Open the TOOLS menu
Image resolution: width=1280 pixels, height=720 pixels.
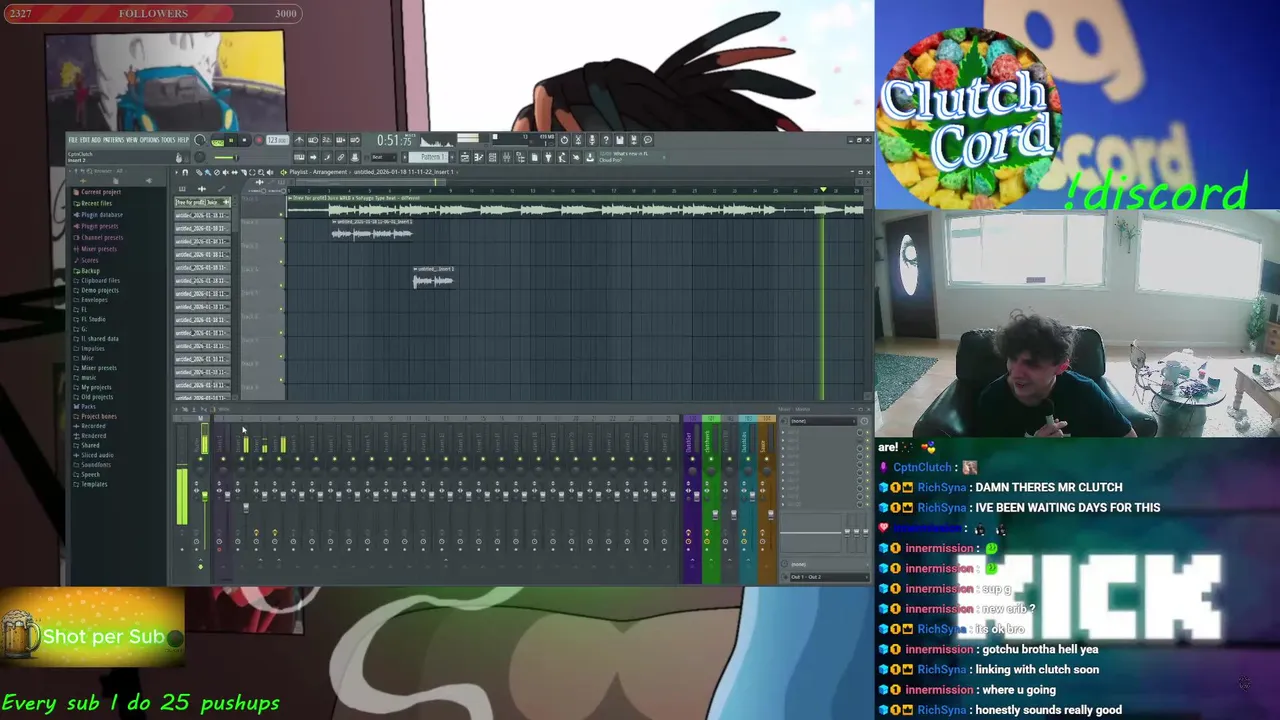[x=168, y=140]
